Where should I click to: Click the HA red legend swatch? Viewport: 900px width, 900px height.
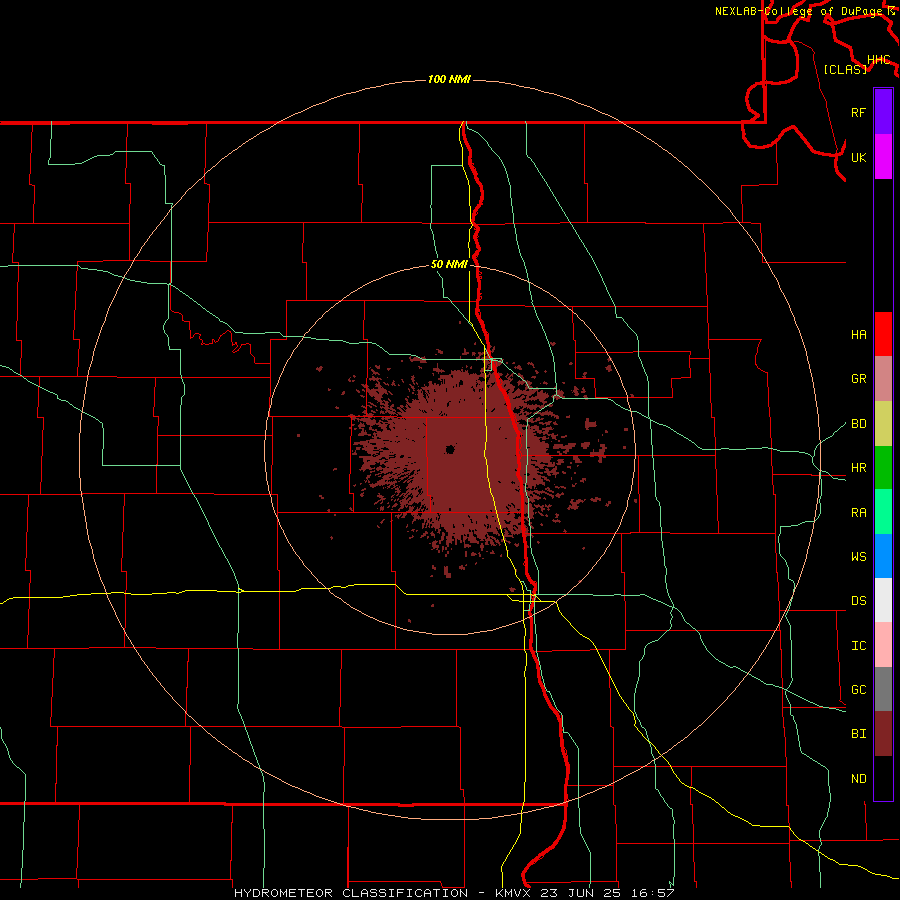click(883, 334)
